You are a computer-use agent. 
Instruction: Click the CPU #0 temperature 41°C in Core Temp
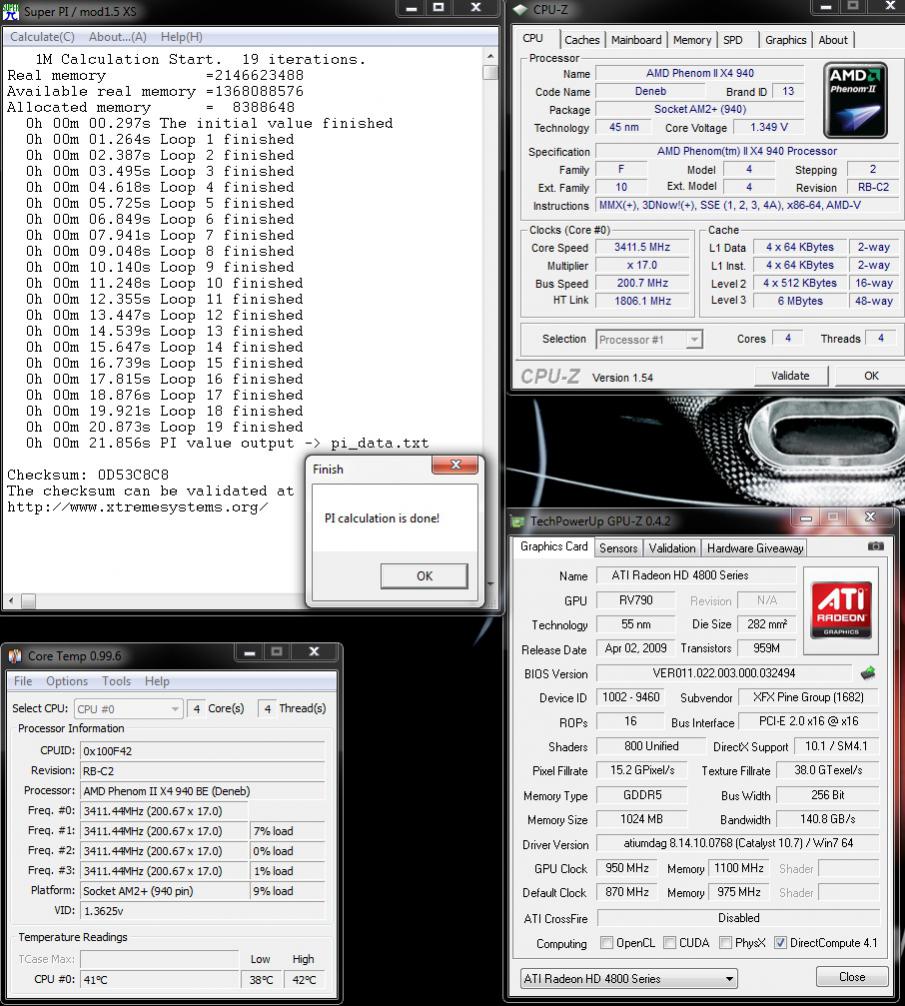160,980
